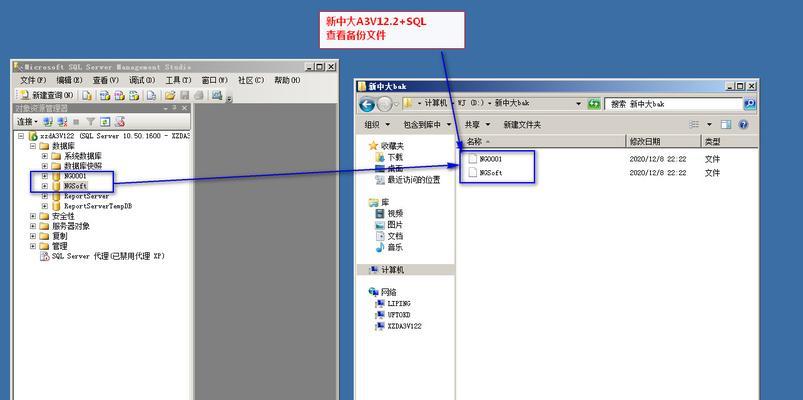Expand the 服务器对象 folder
The image size is (803, 400).
33,226
